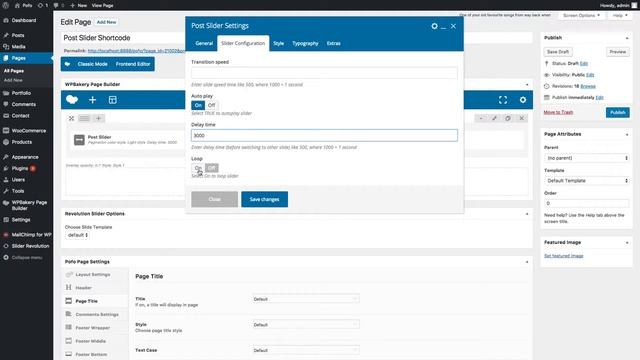The image size is (640, 360).
Task: Click the Delay time field
Action: click(324, 136)
